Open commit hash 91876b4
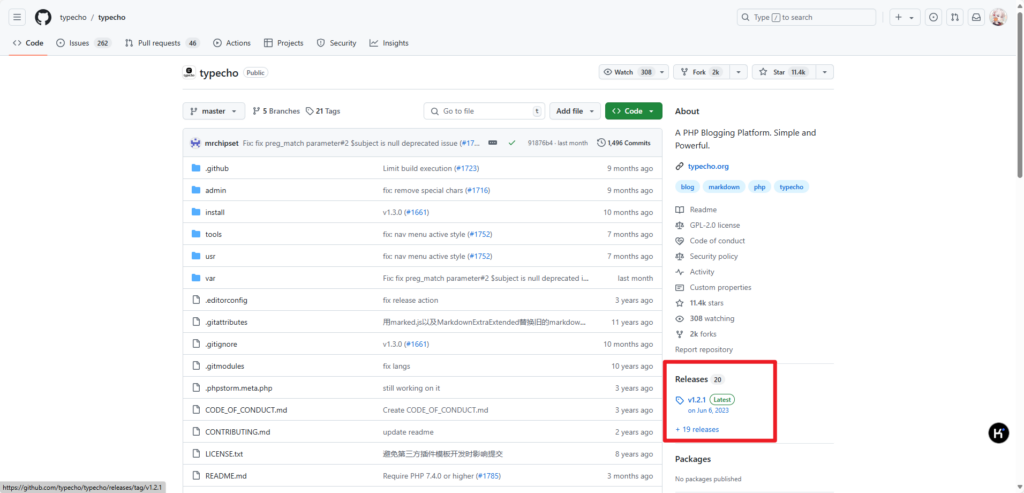The image size is (1024, 493). [539, 142]
